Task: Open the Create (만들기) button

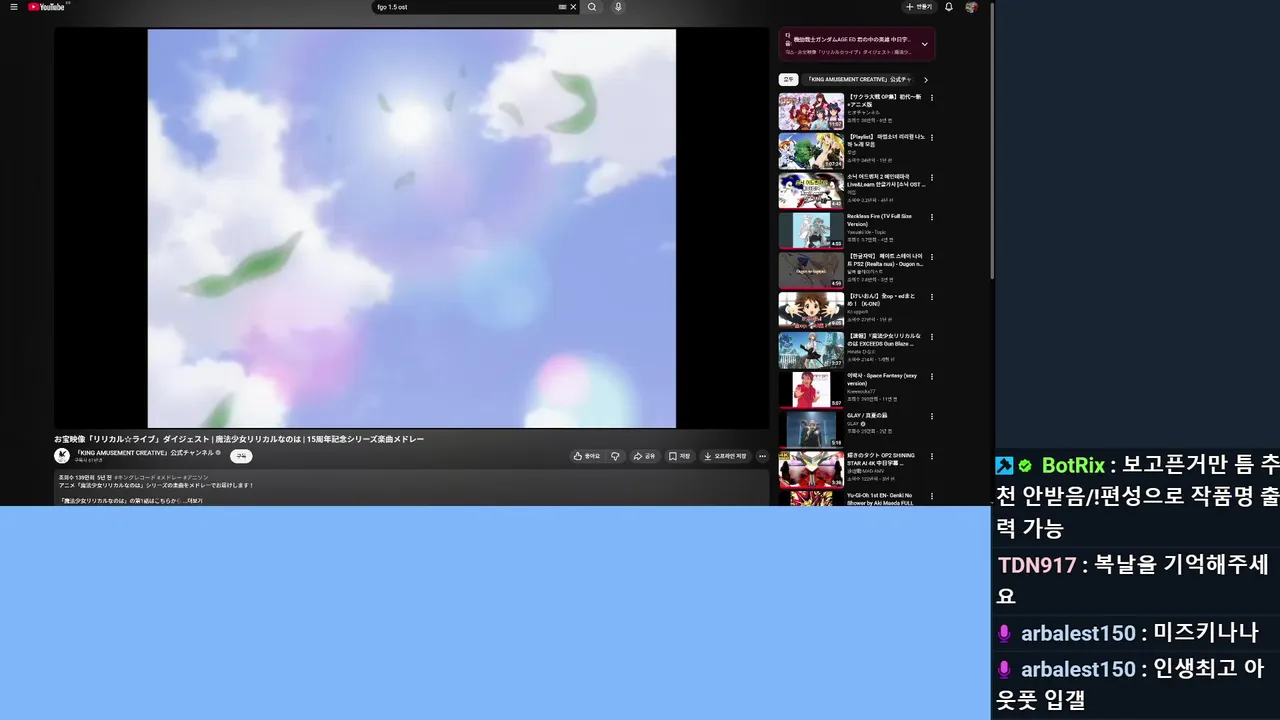Action: tap(918, 7)
